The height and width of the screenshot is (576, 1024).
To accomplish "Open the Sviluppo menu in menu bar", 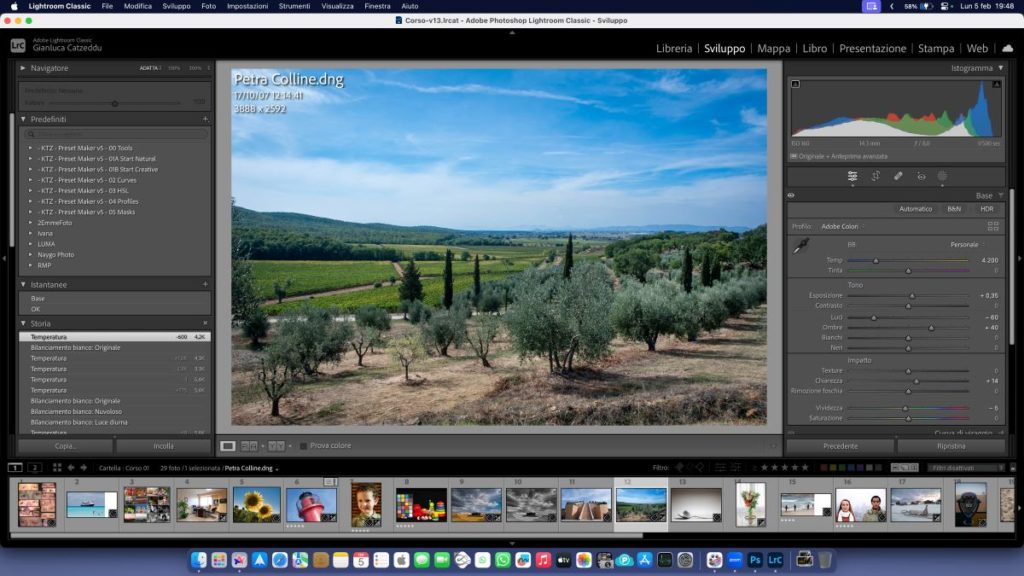I will click(x=176, y=6).
